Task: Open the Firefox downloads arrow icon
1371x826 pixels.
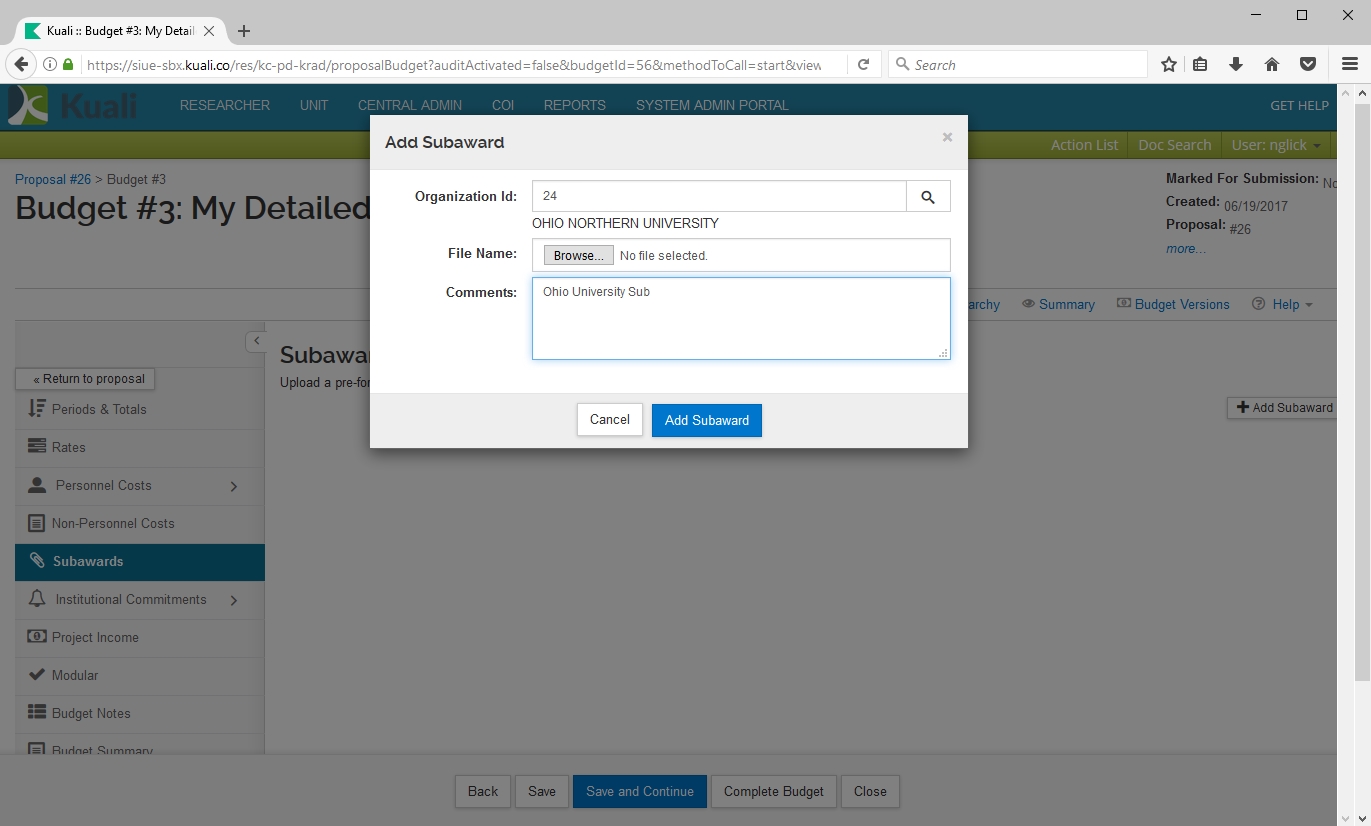Action: (1236, 65)
